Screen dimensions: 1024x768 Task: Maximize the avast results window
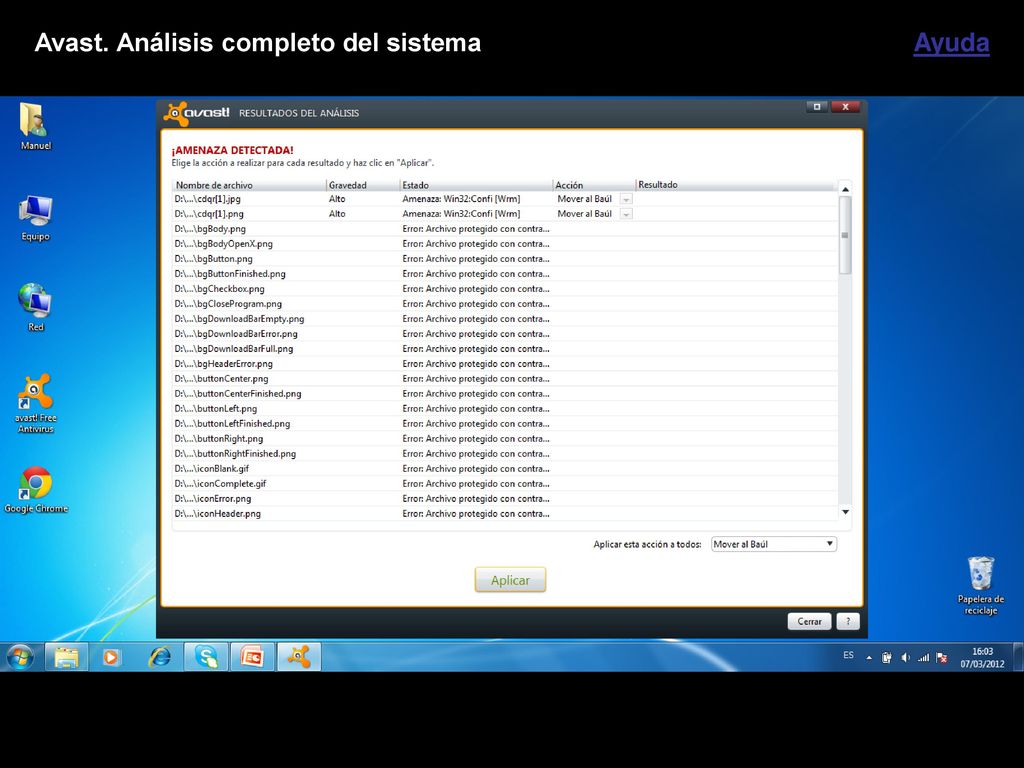point(816,106)
